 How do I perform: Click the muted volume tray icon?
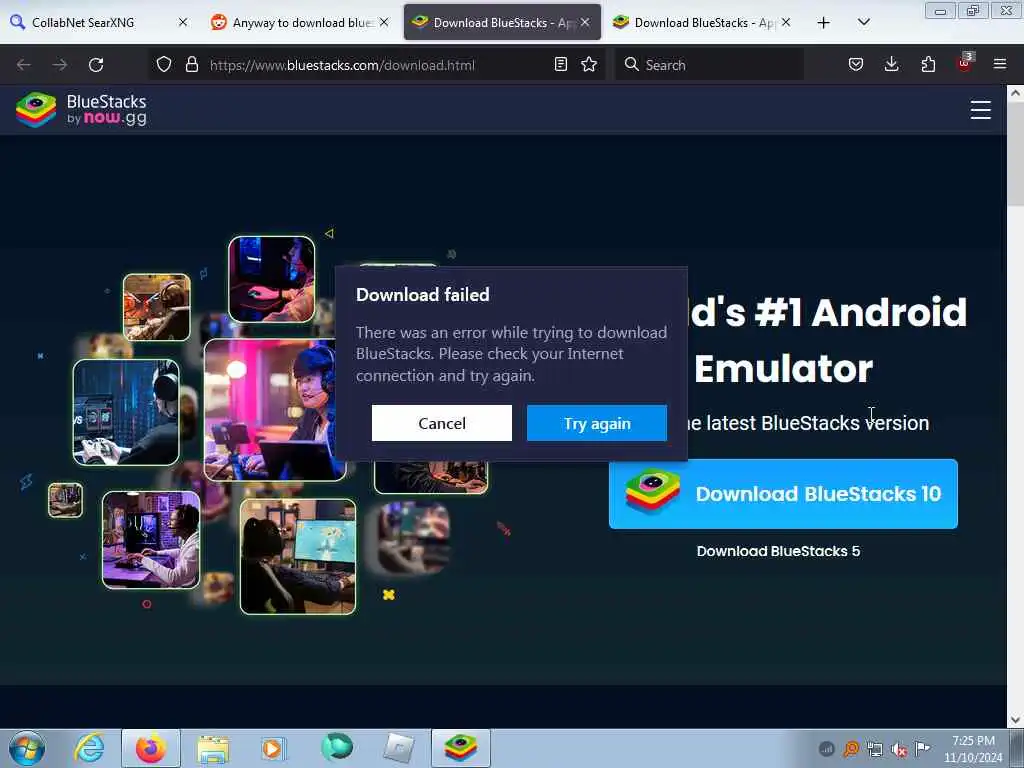click(x=899, y=749)
